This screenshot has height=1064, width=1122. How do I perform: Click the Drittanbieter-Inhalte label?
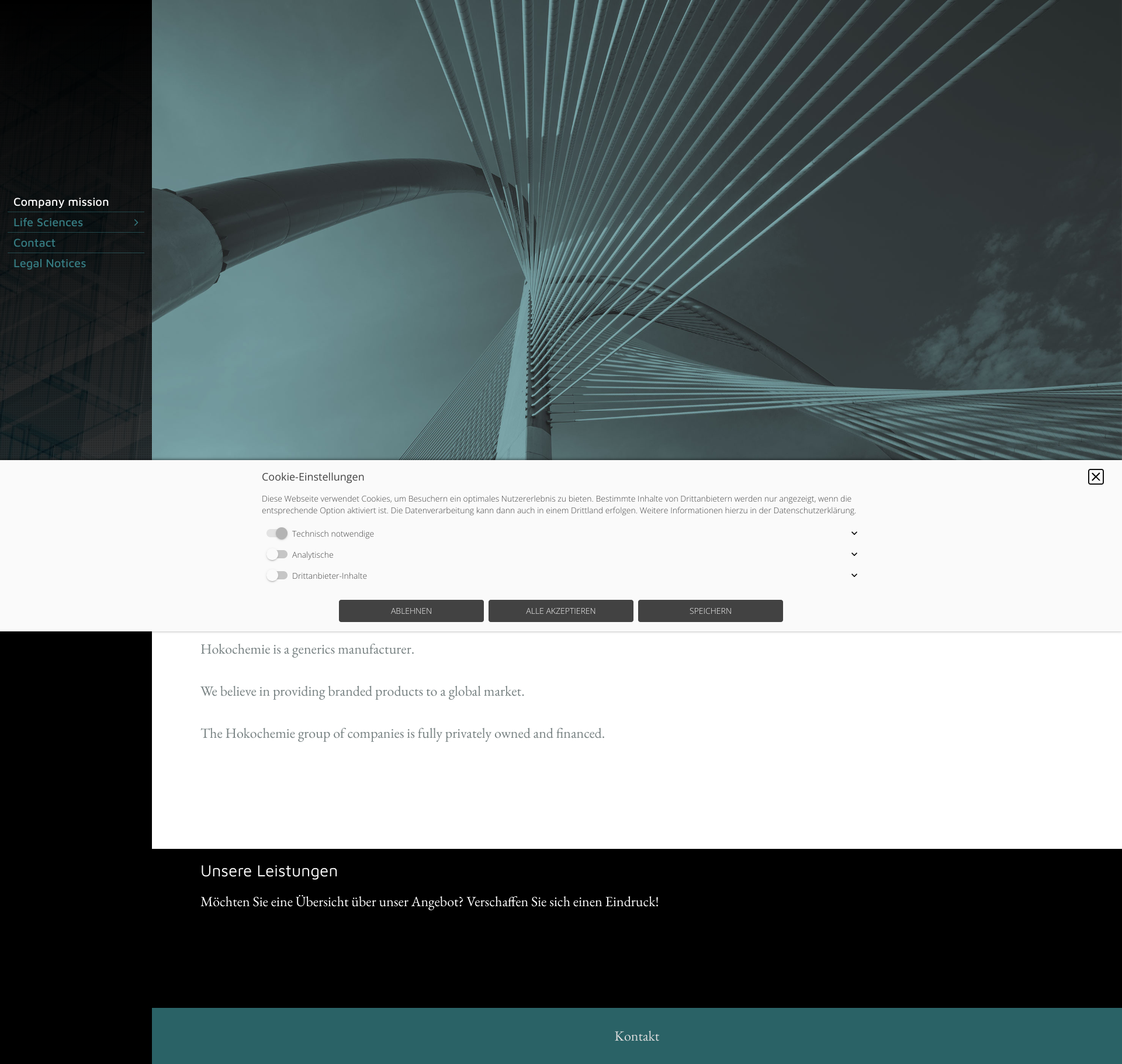[330, 576]
